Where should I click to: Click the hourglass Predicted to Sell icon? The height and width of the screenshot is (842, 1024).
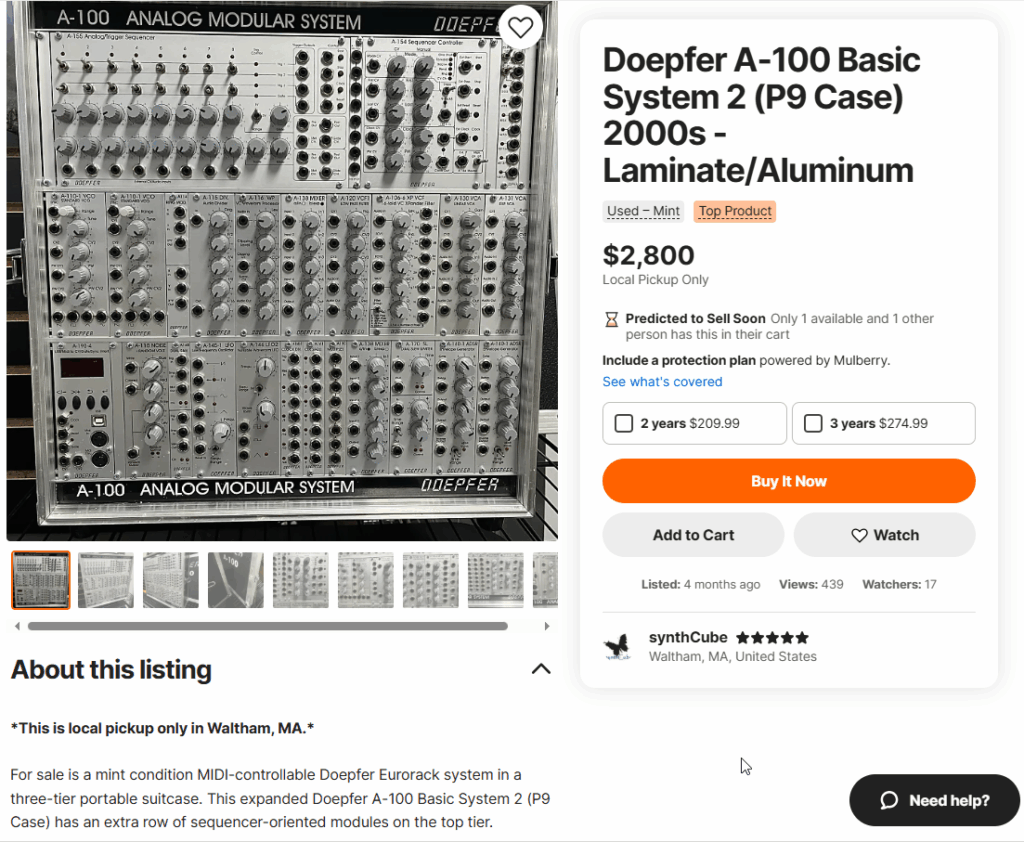(x=611, y=319)
